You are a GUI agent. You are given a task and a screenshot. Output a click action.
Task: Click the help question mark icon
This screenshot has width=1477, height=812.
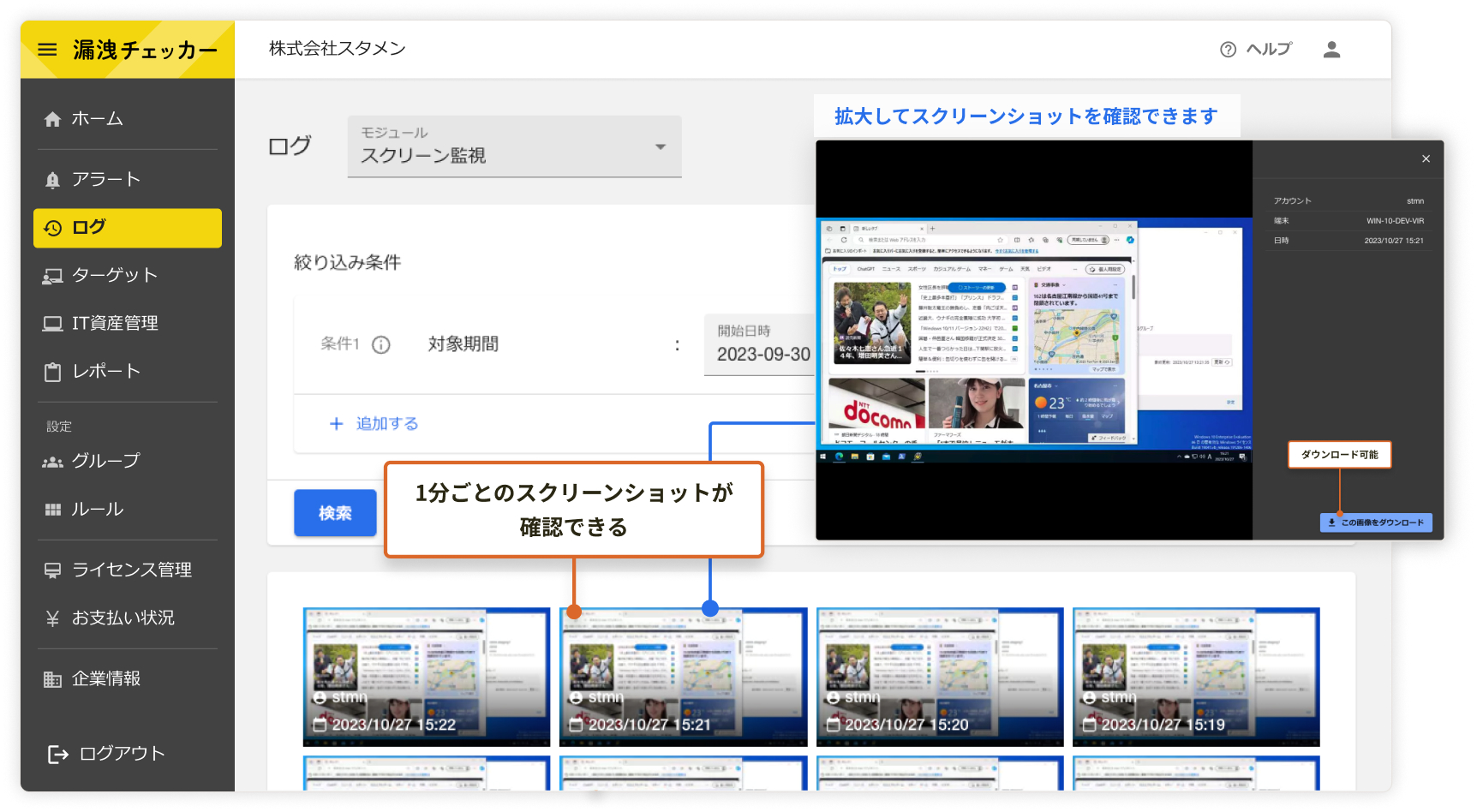coord(1228,50)
